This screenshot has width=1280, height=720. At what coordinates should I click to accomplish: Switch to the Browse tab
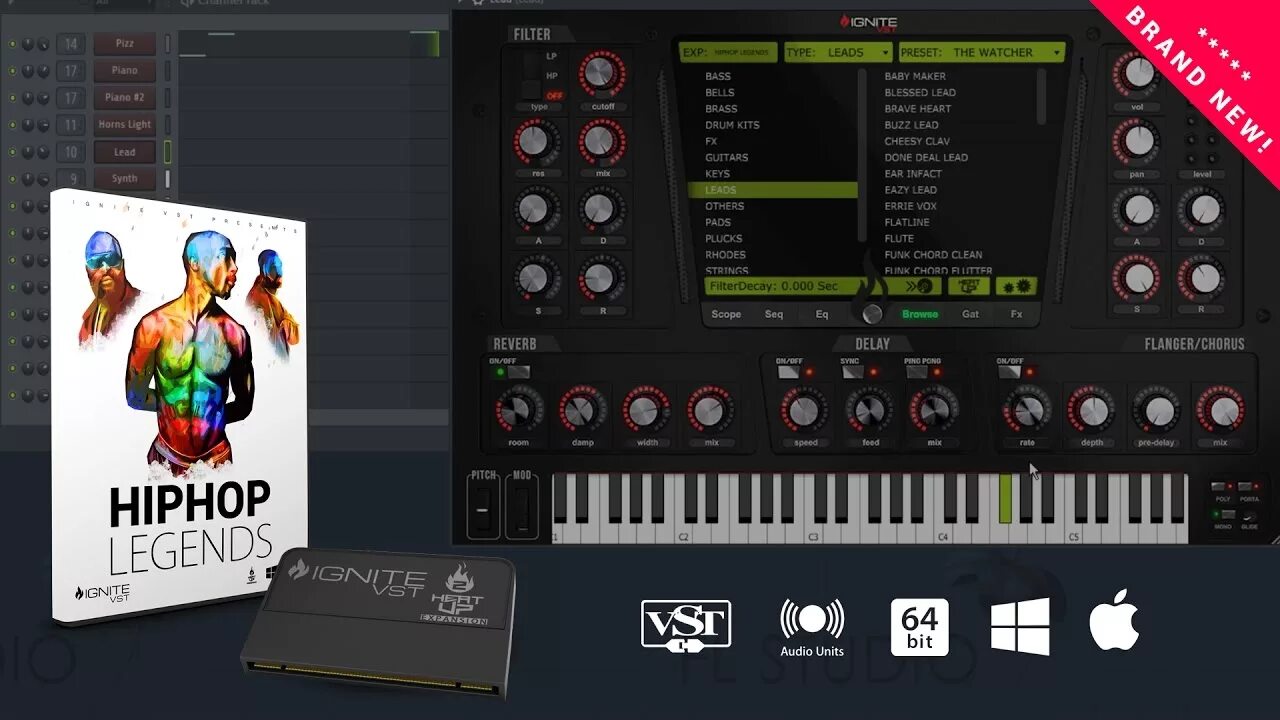click(x=920, y=314)
